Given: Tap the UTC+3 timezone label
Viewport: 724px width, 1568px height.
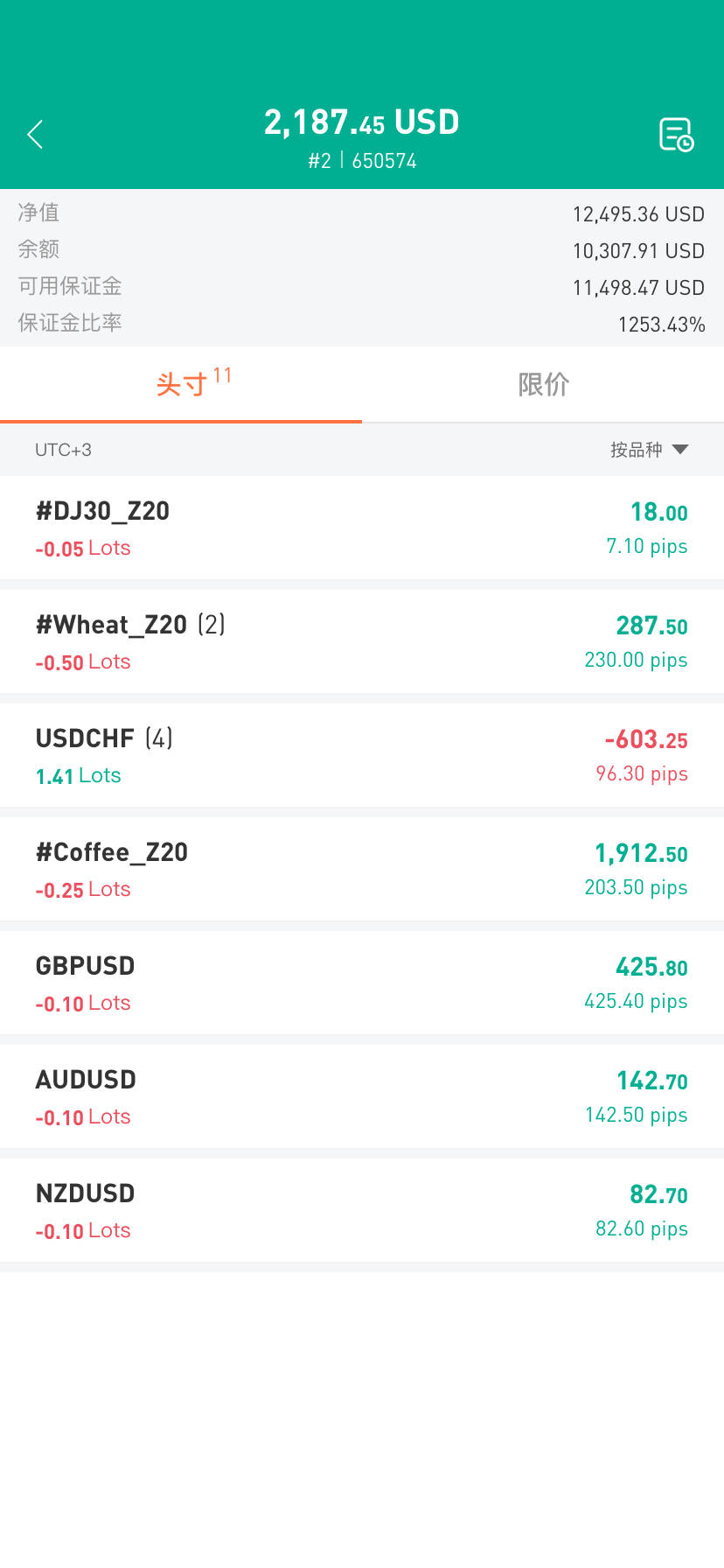Looking at the screenshot, I should tap(63, 450).
